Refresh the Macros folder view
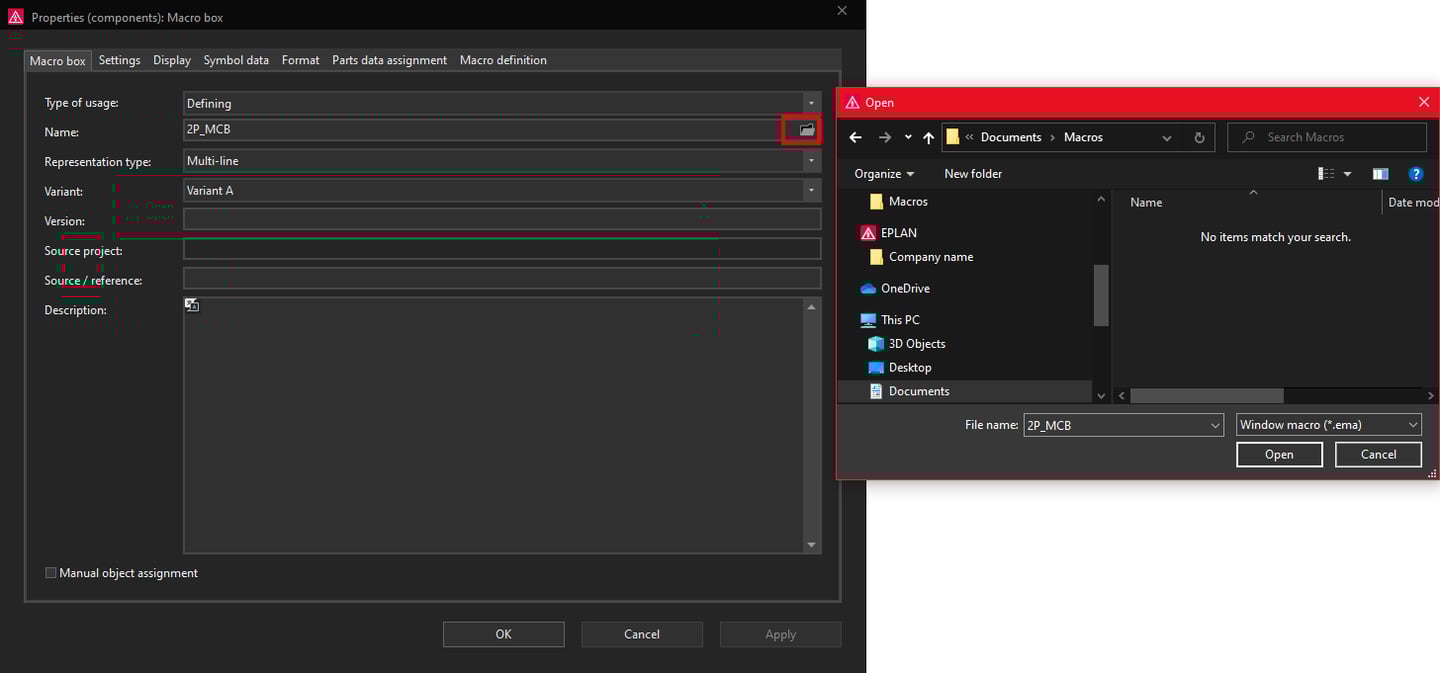The image size is (1440, 673). tap(1199, 137)
